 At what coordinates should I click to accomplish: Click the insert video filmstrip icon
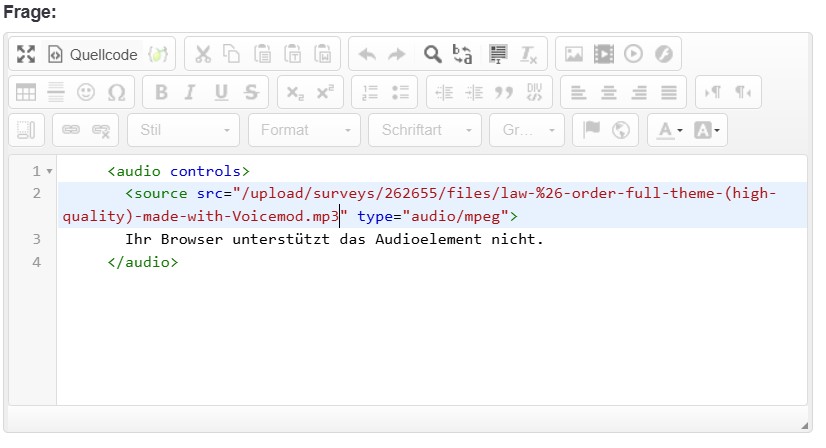click(603, 54)
